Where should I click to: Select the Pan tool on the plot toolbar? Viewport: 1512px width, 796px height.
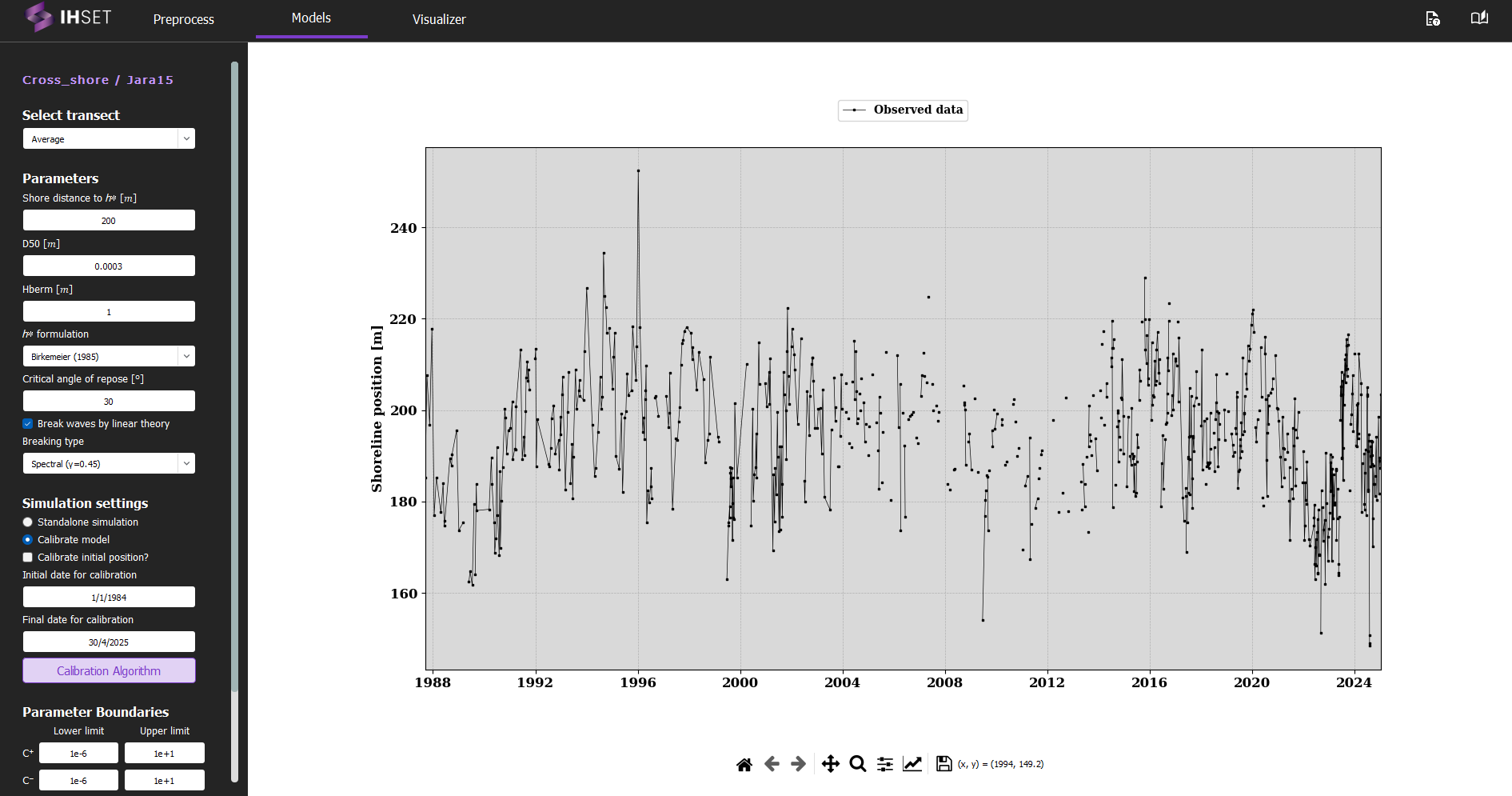point(831,764)
